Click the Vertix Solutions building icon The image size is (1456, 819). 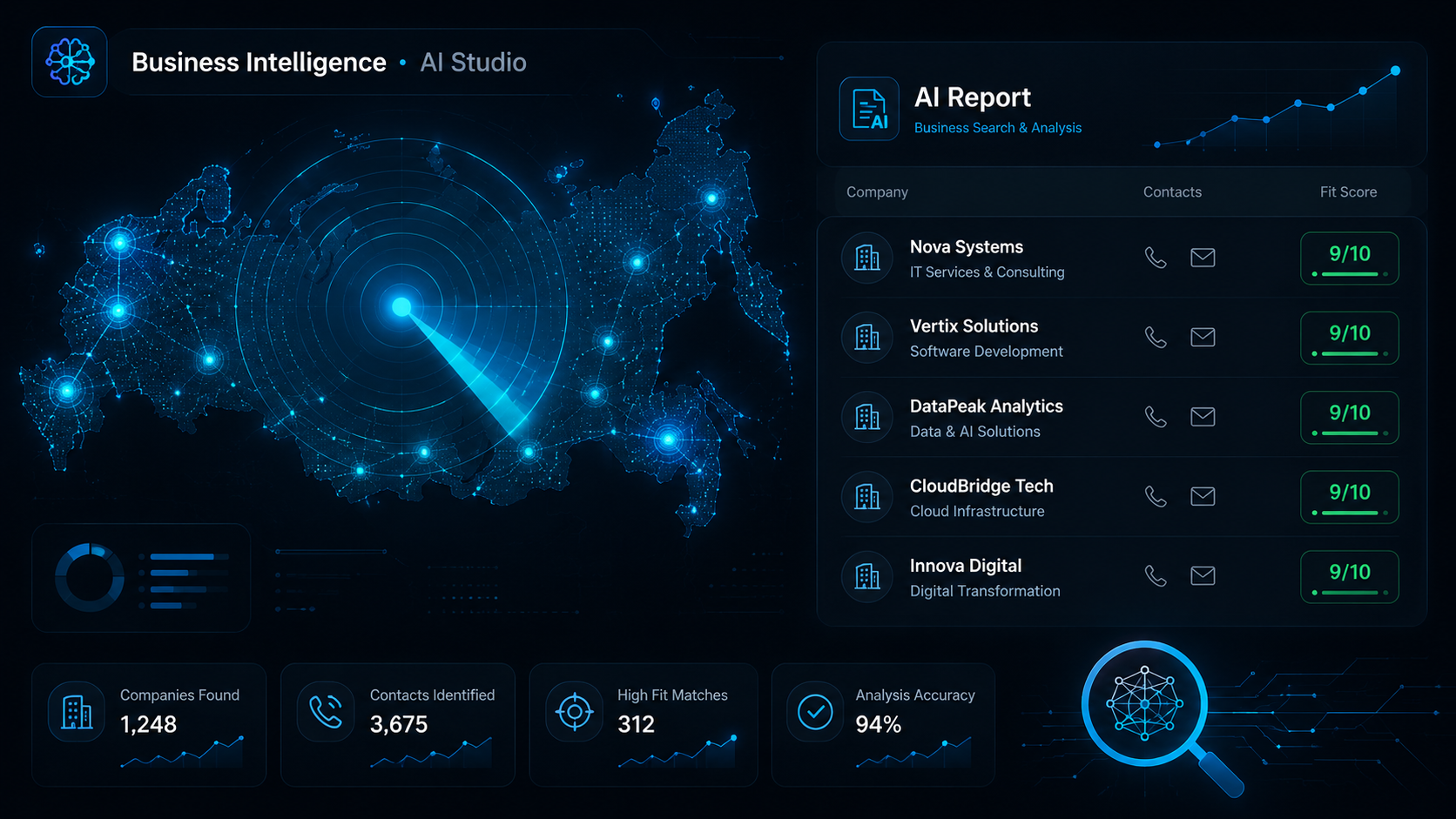coord(867,337)
